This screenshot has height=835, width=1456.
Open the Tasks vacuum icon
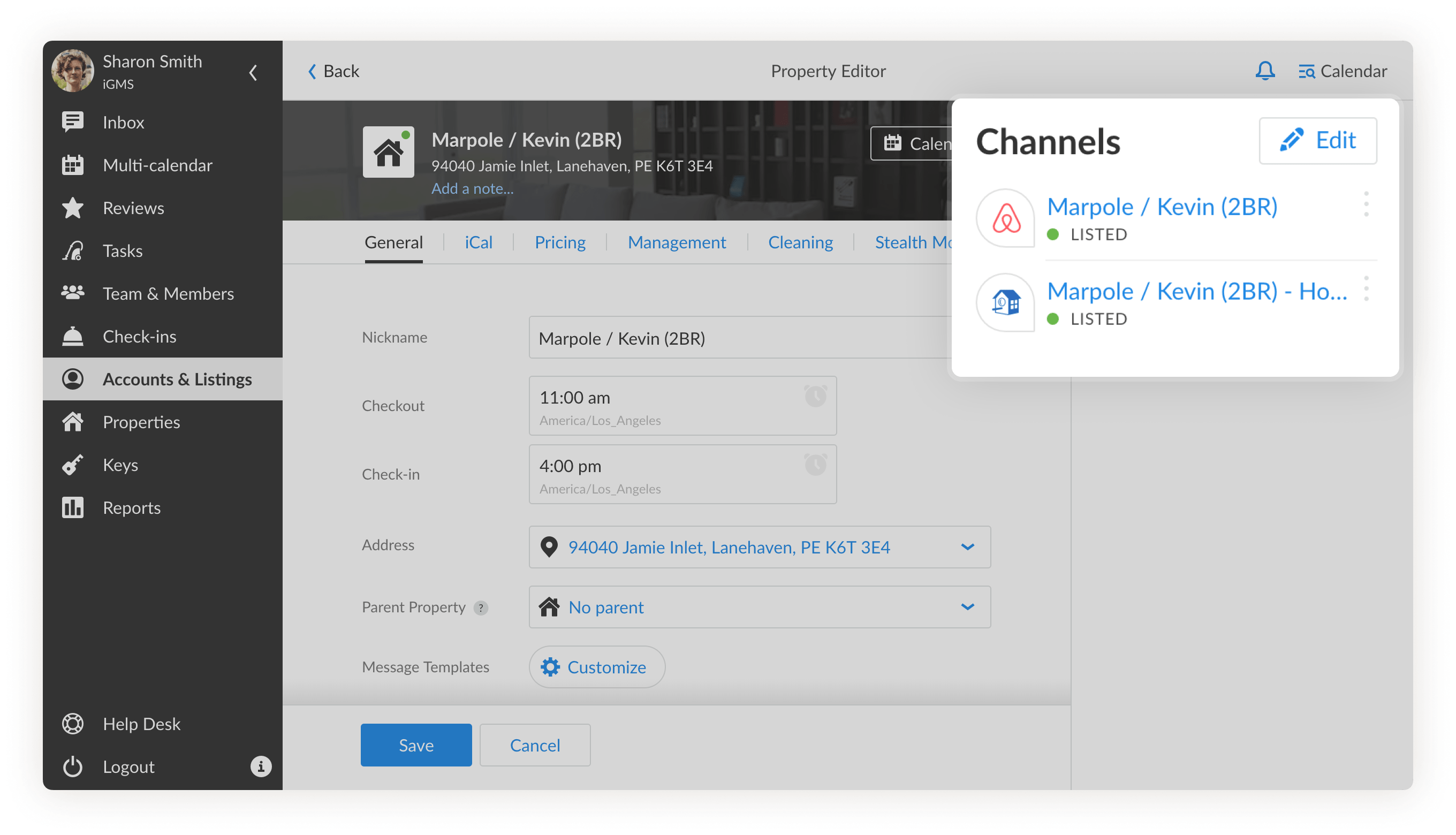[x=73, y=250]
